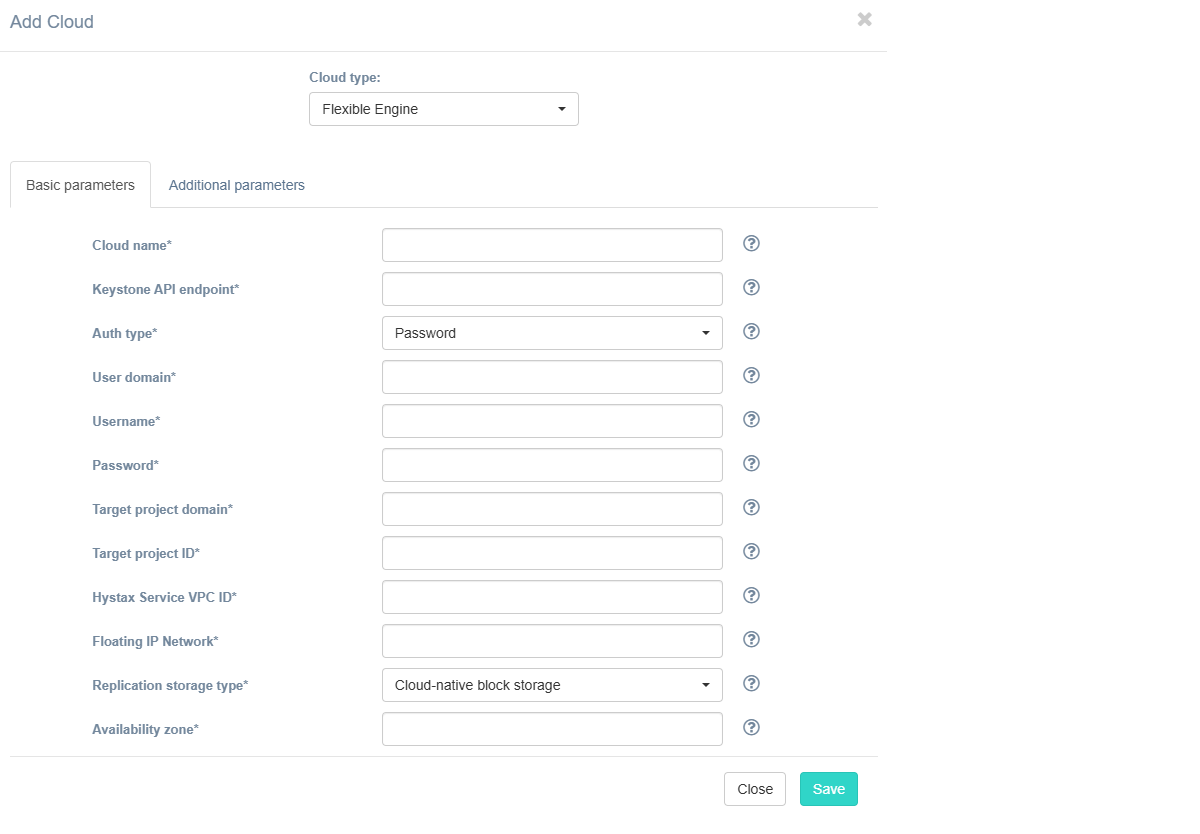Image resolution: width=1200 pixels, height=834 pixels.
Task: Show help for Availability zone
Action: (x=752, y=728)
